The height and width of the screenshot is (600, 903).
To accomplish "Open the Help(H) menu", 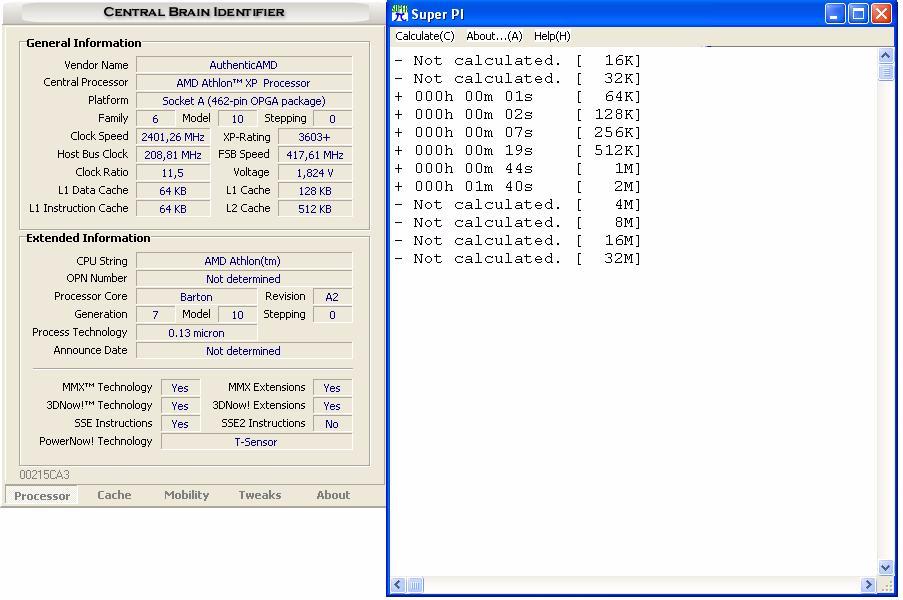I will [552, 36].
